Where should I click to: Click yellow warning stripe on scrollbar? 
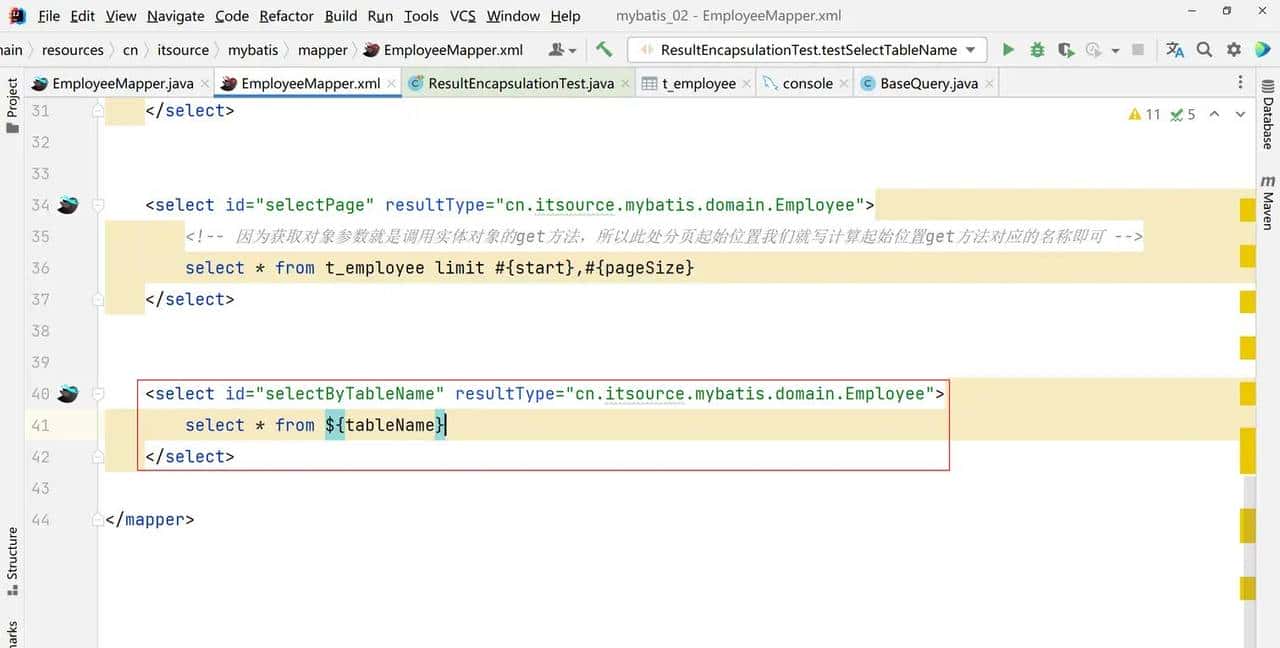pyautogui.click(x=1247, y=210)
